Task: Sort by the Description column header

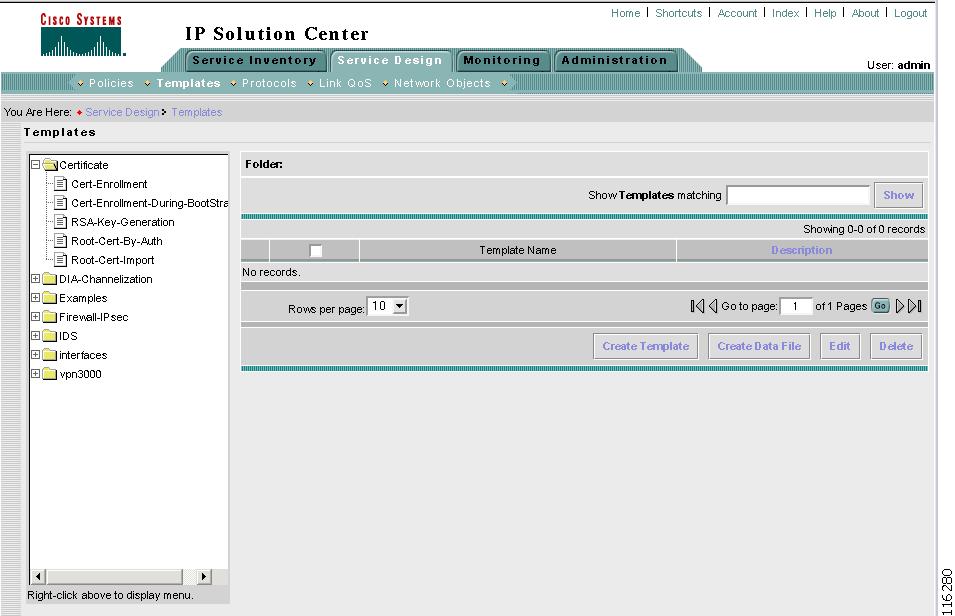Action: tap(802, 250)
